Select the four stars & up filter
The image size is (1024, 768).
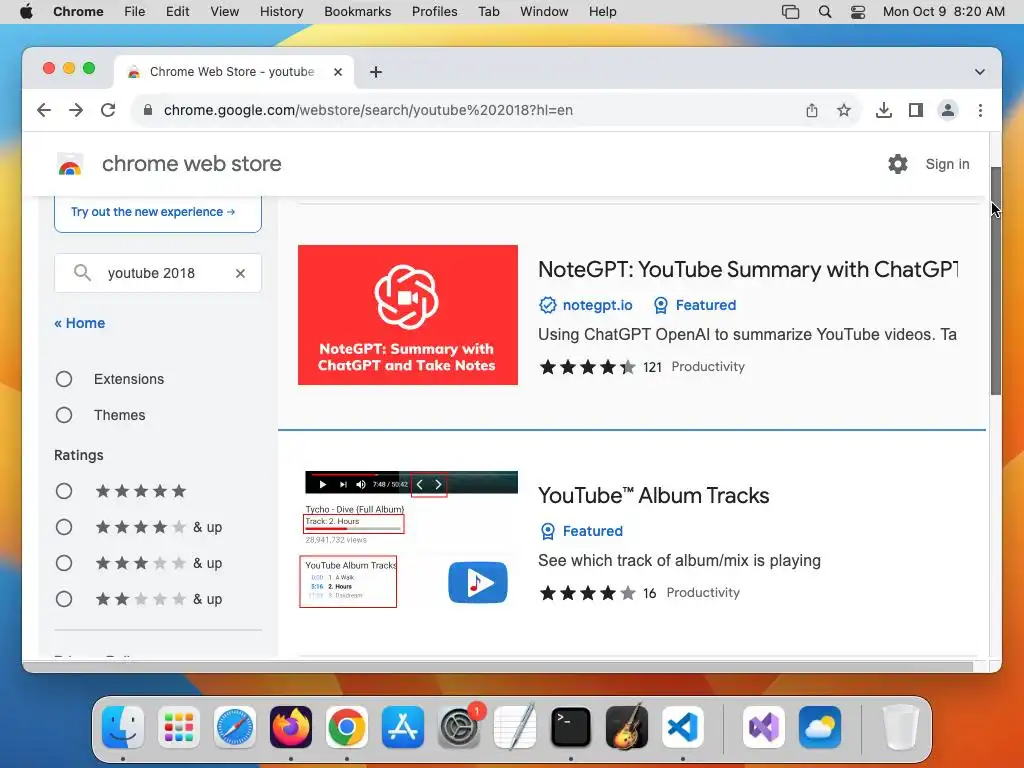pyautogui.click(x=64, y=527)
